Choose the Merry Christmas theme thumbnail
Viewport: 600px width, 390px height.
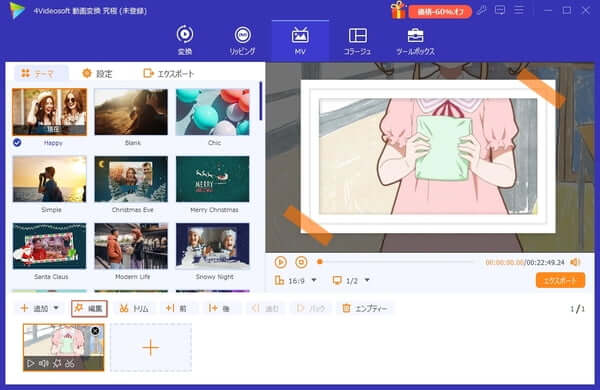point(212,179)
